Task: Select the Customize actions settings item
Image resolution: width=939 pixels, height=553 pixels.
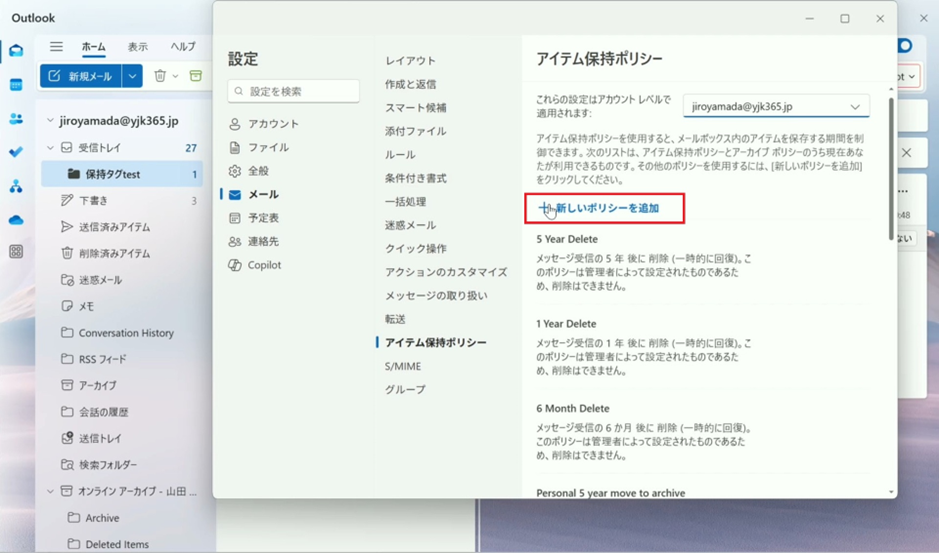Action: 446,272
